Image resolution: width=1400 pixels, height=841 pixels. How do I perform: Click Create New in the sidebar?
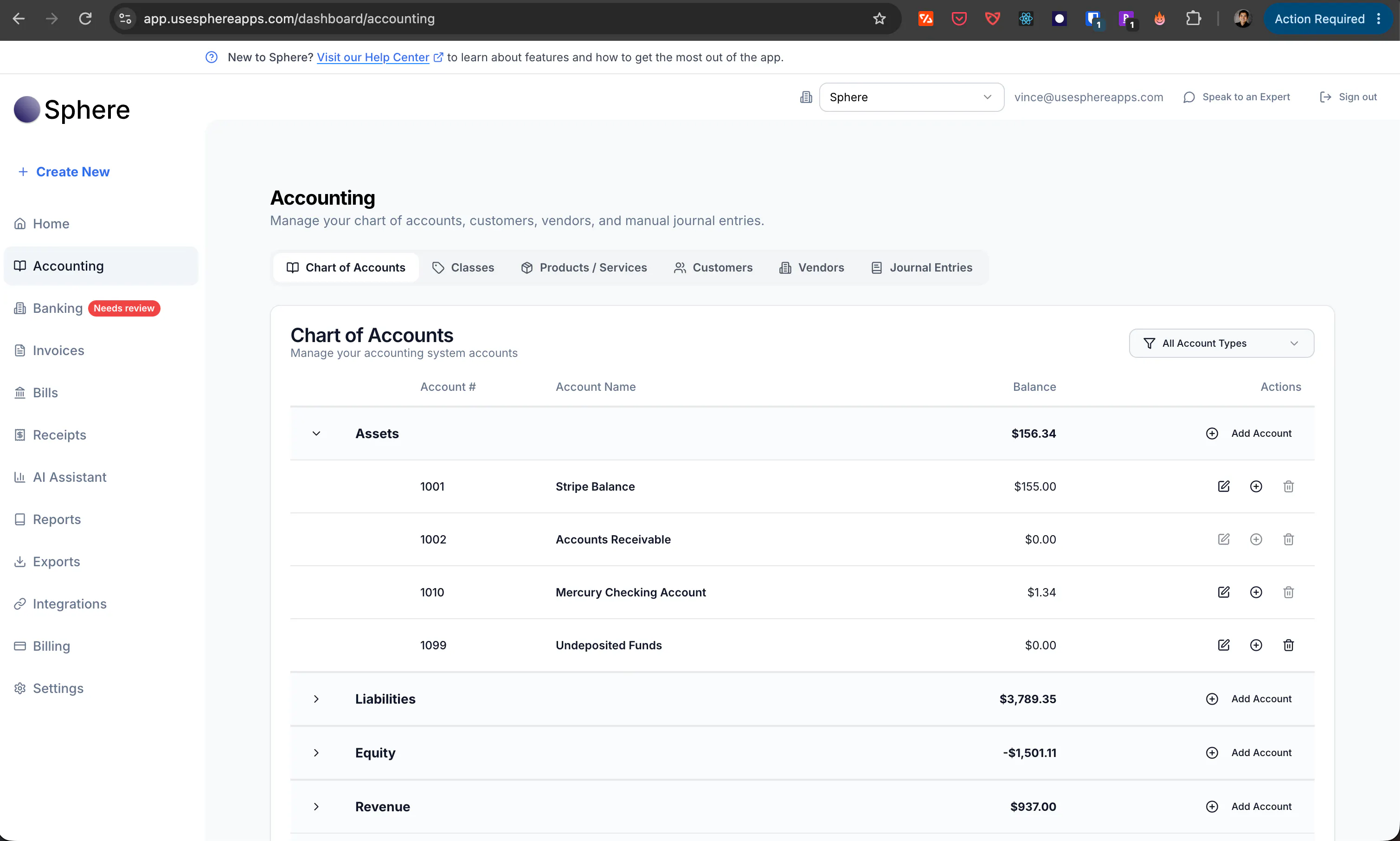64,172
